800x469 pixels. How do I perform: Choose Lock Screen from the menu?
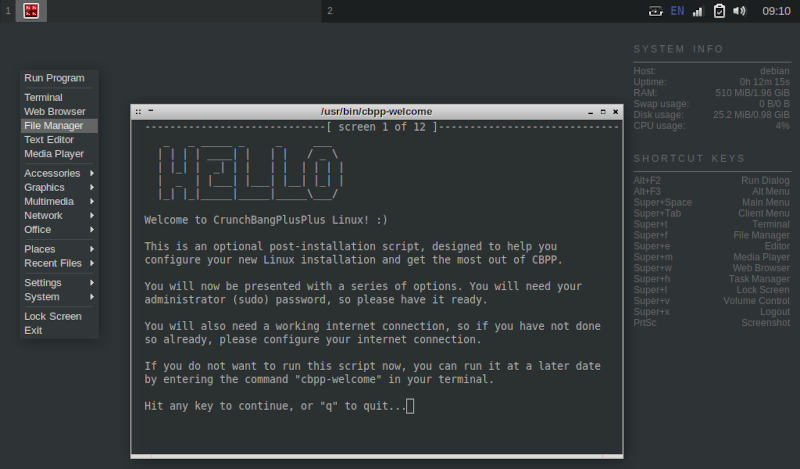(59, 316)
